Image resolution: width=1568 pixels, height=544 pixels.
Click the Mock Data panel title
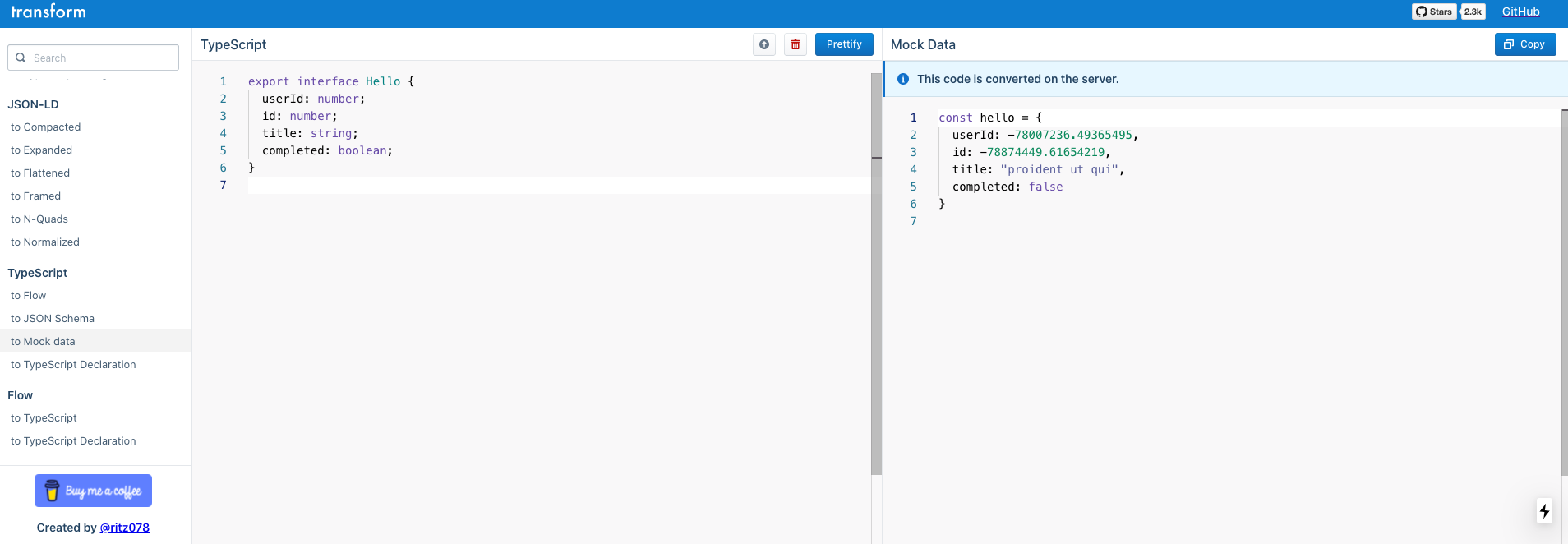[923, 44]
